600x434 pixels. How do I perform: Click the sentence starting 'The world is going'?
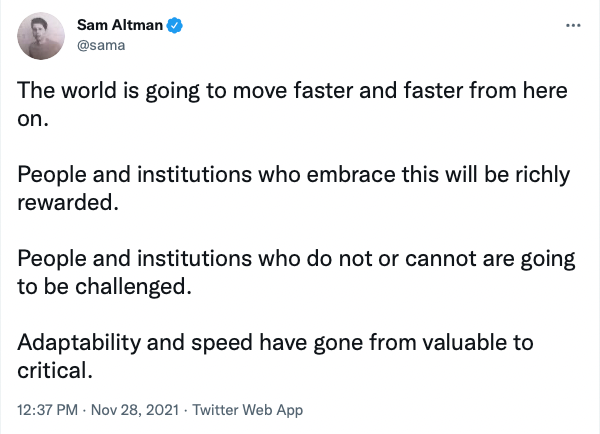[x=292, y=91]
